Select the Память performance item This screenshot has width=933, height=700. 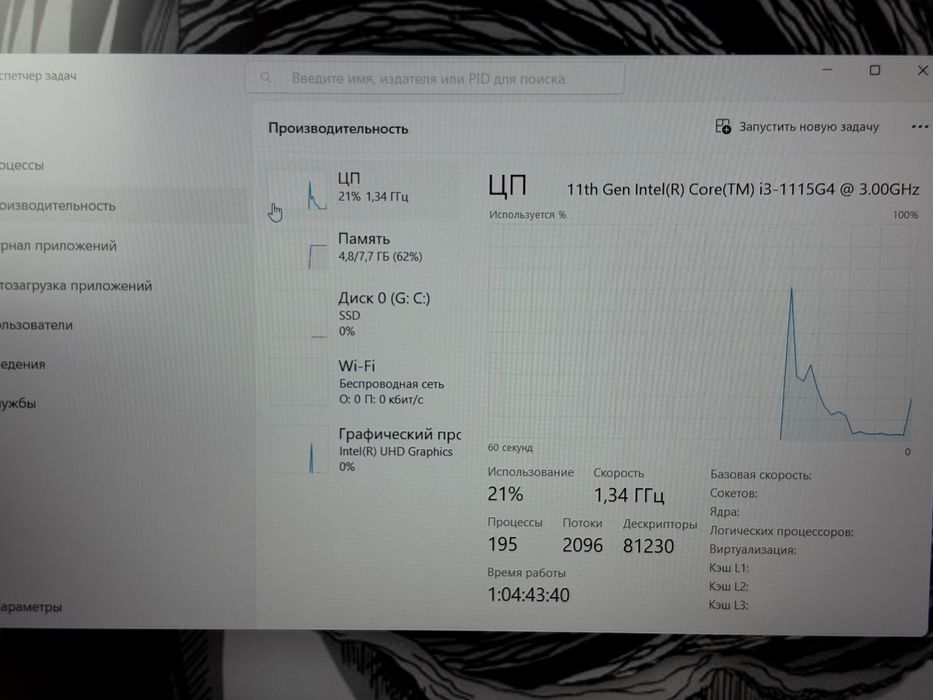coord(363,248)
